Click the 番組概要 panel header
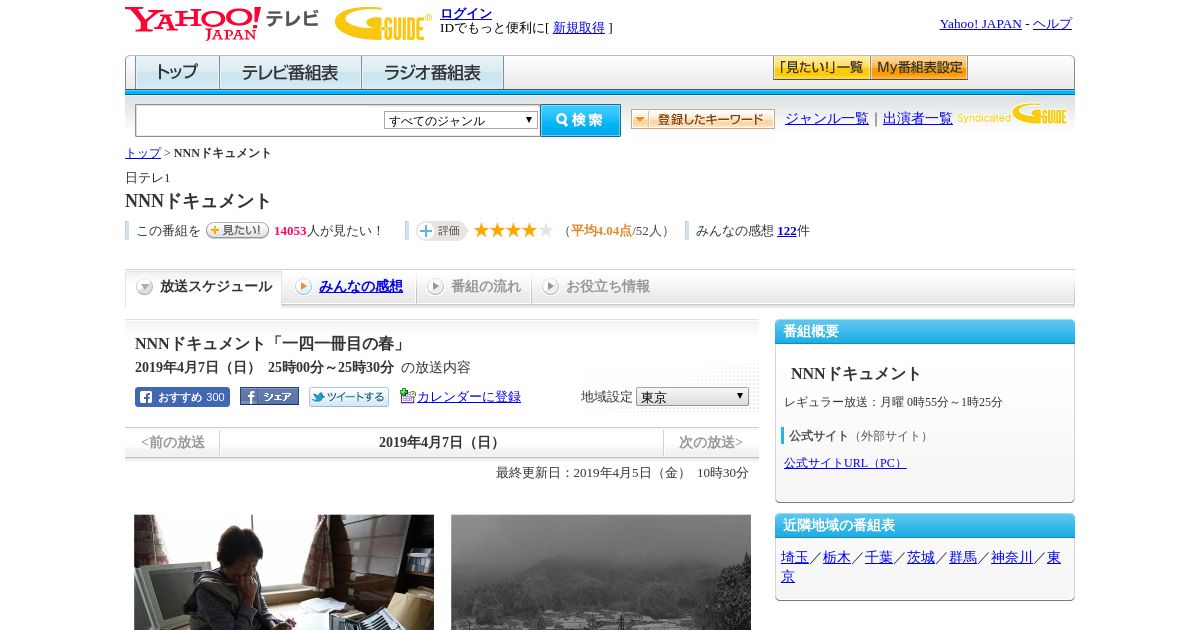 [x=925, y=332]
